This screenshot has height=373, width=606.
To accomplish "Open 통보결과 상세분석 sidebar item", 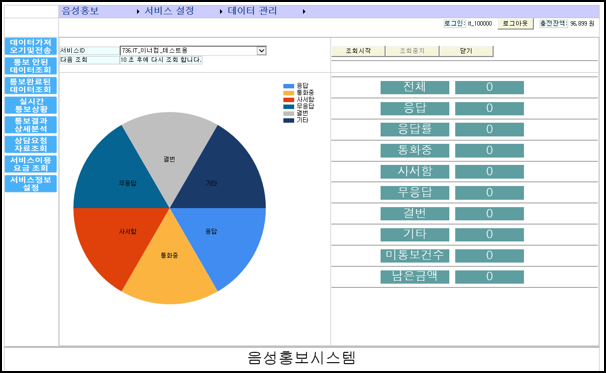I will click(31, 125).
